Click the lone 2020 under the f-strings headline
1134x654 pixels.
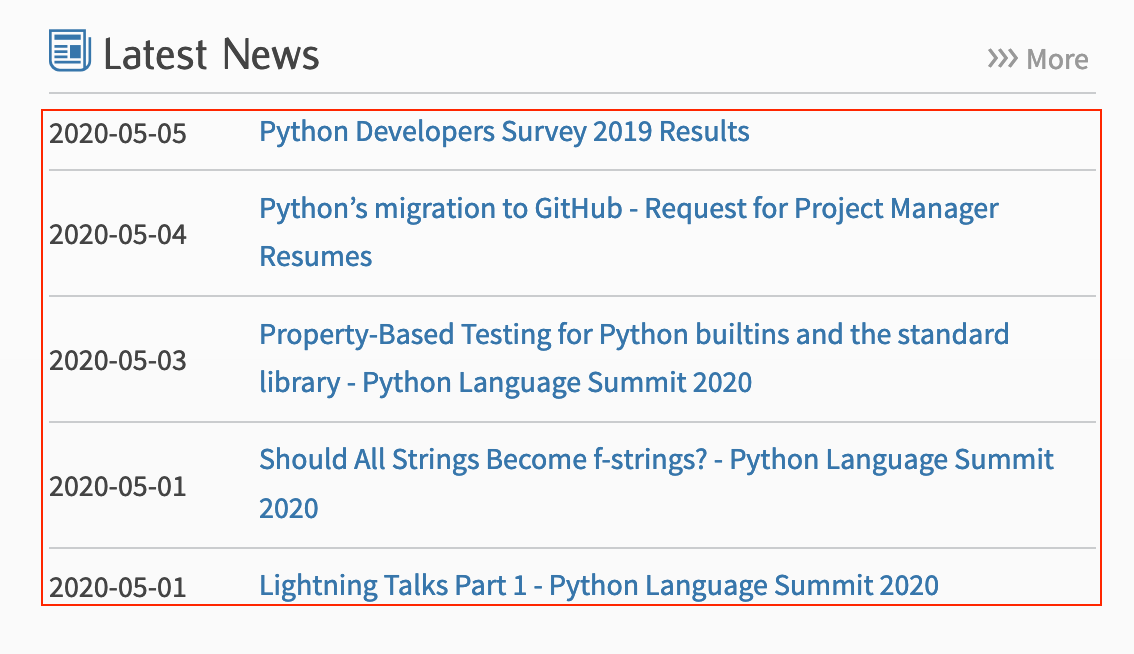289,509
